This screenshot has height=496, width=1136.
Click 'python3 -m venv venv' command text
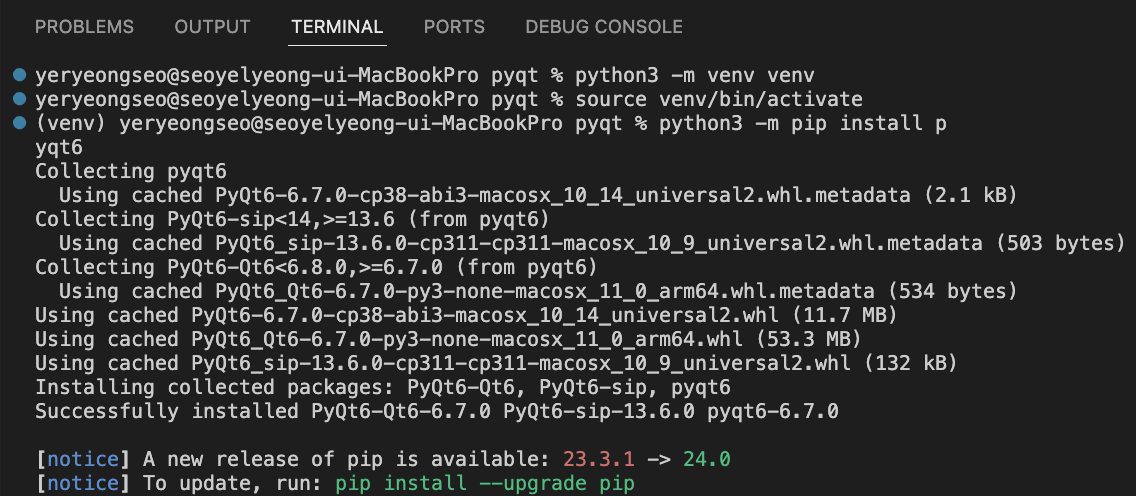click(x=695, y=75)
